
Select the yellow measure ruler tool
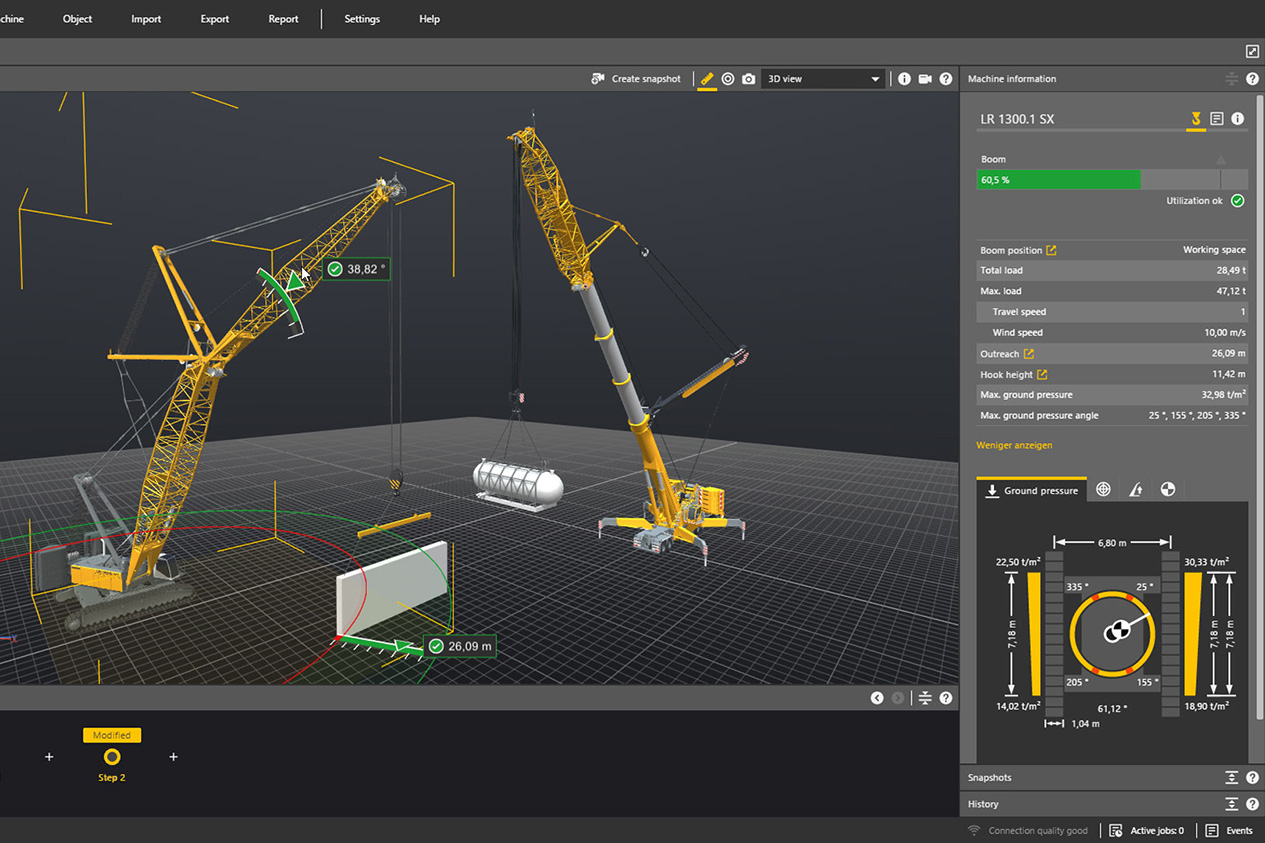707,79
